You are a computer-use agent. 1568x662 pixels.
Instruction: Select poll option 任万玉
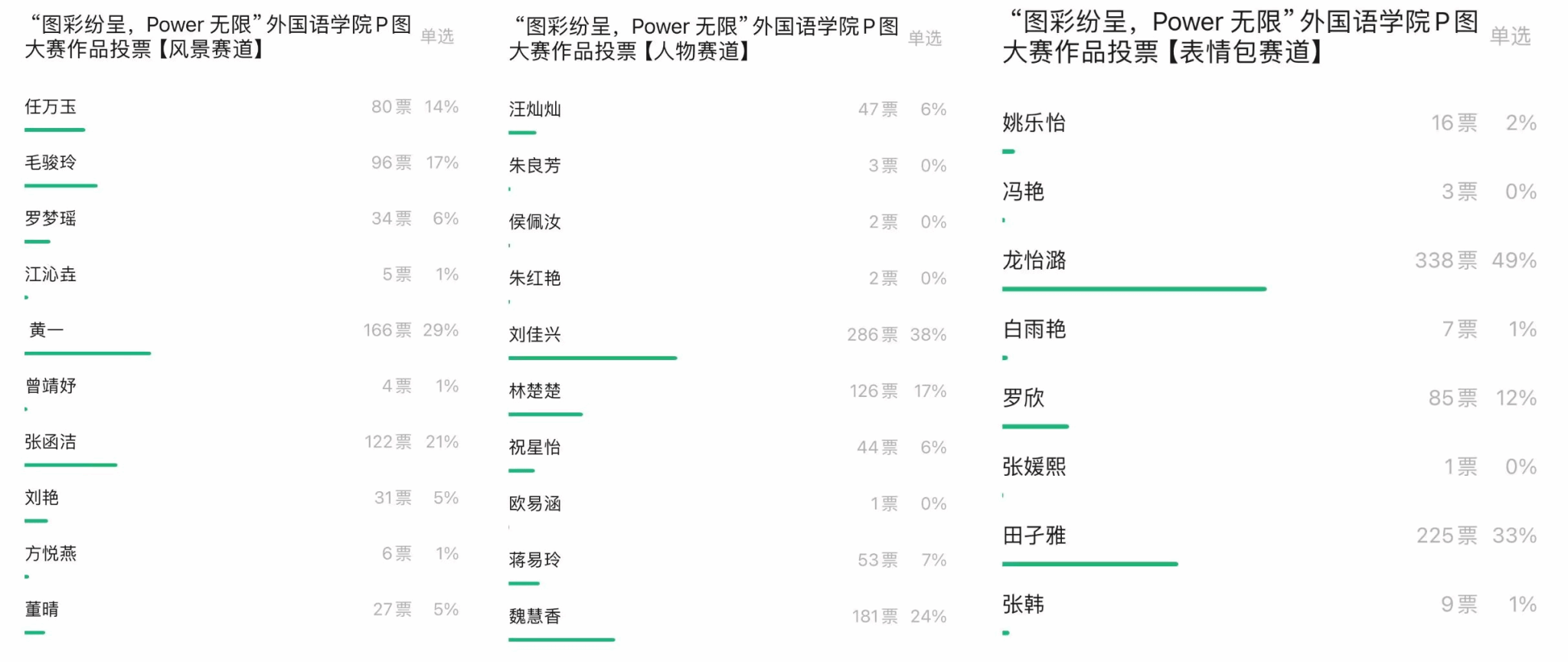click(x=51, y=107)
